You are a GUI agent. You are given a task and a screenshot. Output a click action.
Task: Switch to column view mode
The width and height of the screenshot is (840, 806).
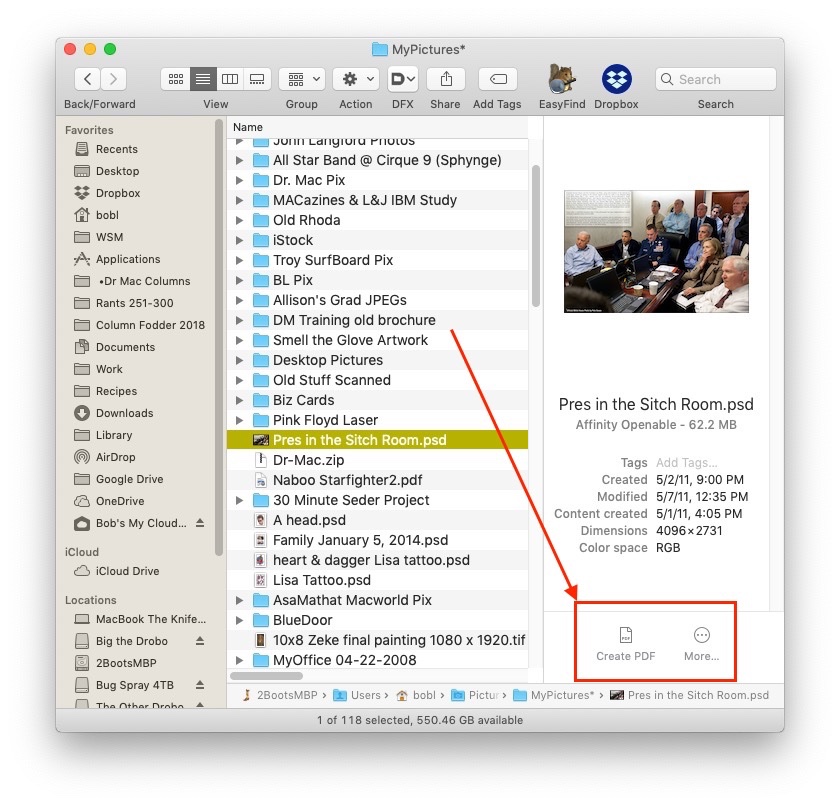tap(230, 79)
